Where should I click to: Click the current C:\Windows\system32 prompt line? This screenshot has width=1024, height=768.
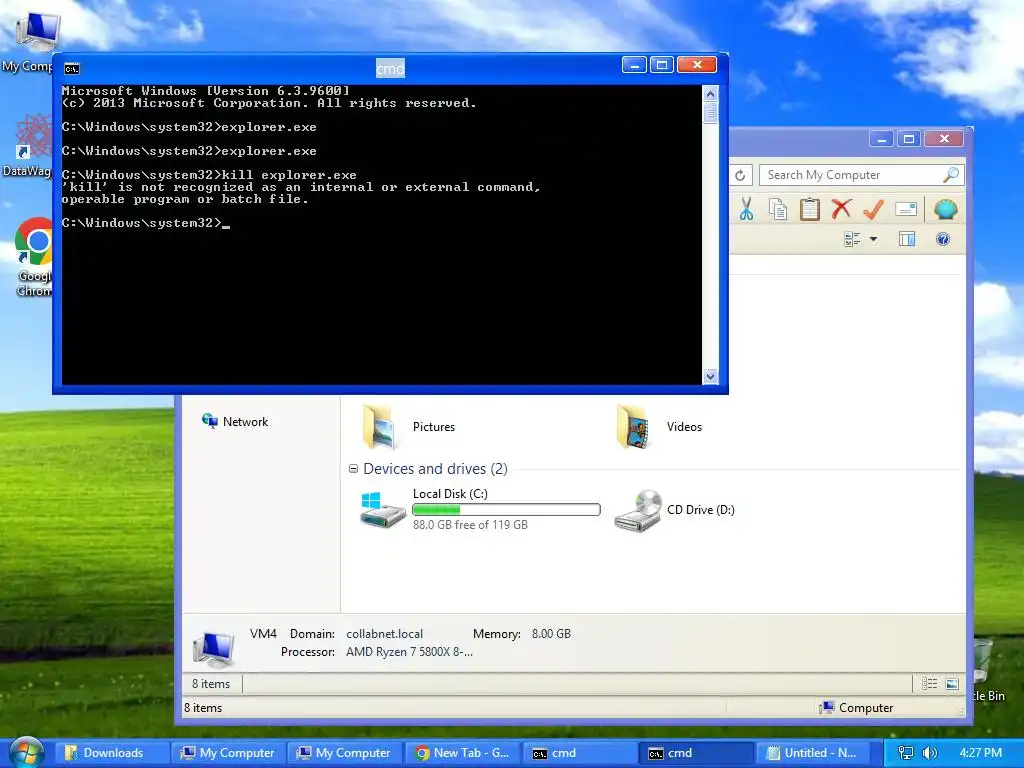pos(146,223)
